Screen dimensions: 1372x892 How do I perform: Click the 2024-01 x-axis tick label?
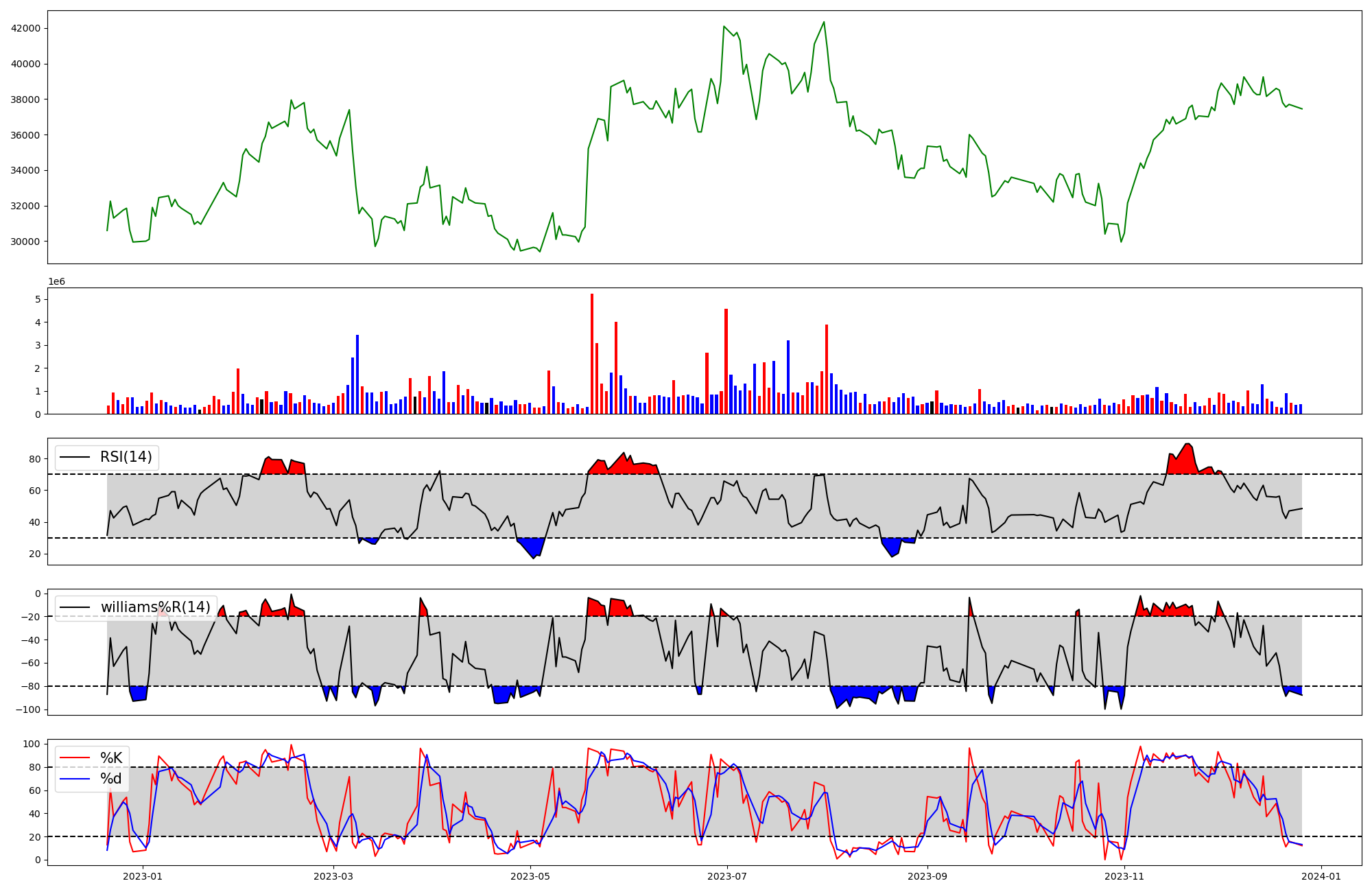click(1321, 876)
